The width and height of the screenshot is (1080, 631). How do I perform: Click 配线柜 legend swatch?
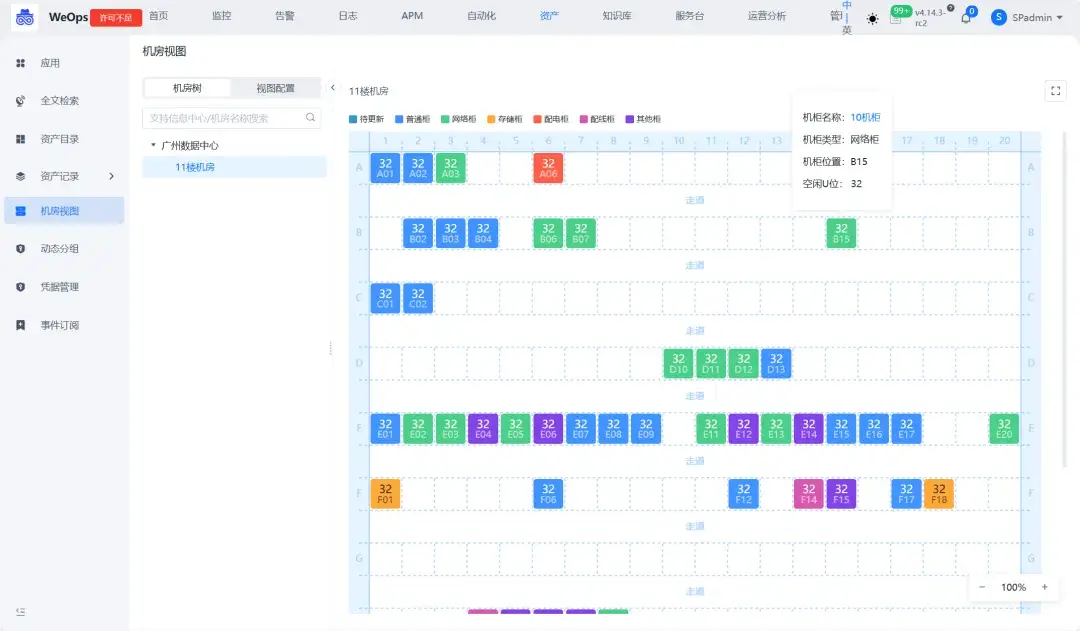point(583,119)
